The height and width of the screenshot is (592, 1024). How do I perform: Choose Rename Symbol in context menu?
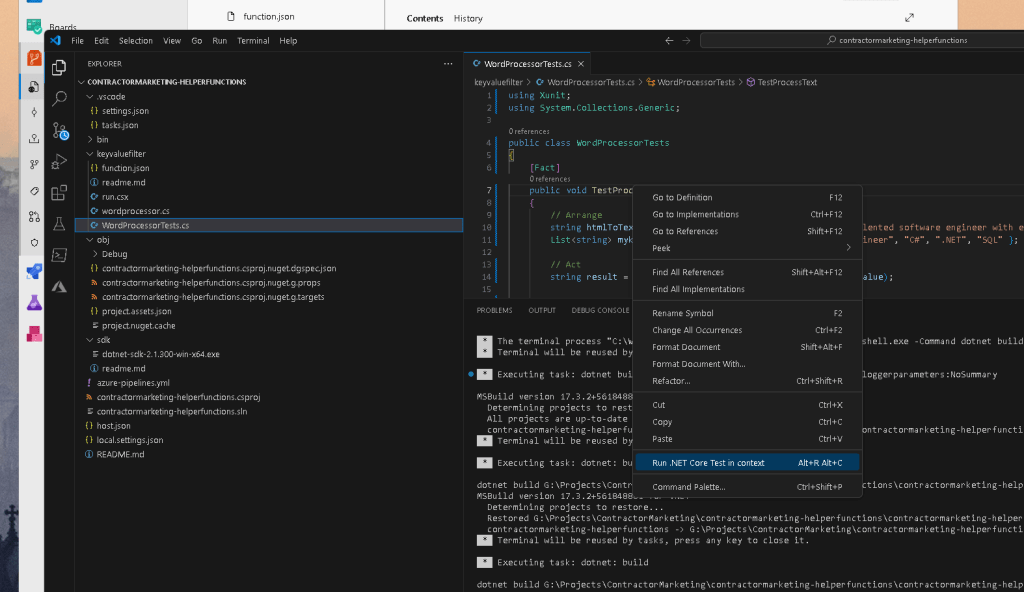tap(747, 313)
